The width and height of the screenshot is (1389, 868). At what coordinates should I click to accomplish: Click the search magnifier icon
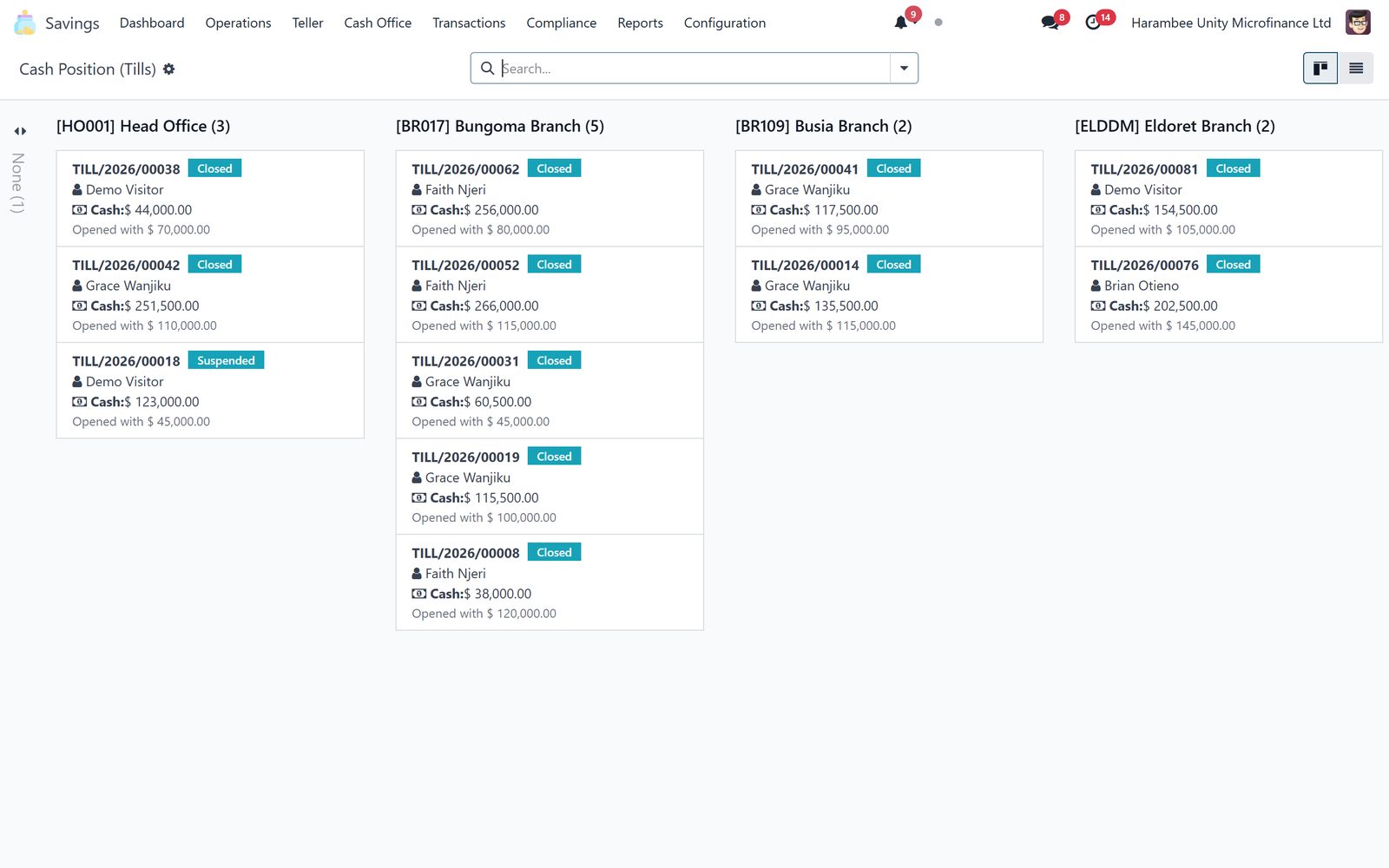488,69
